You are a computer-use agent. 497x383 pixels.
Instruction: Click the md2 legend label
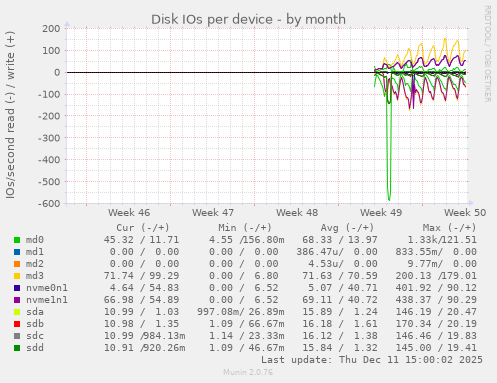pos(35,264)
